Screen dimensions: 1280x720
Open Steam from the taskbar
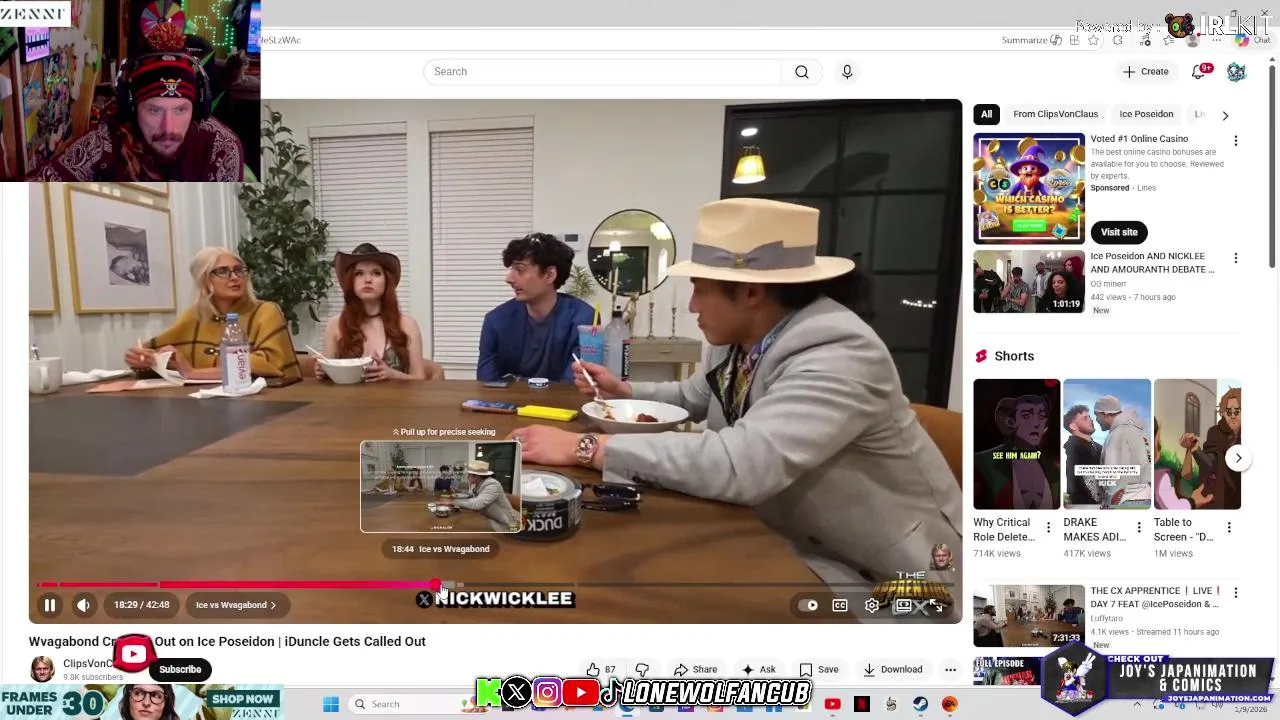[920, 704]
